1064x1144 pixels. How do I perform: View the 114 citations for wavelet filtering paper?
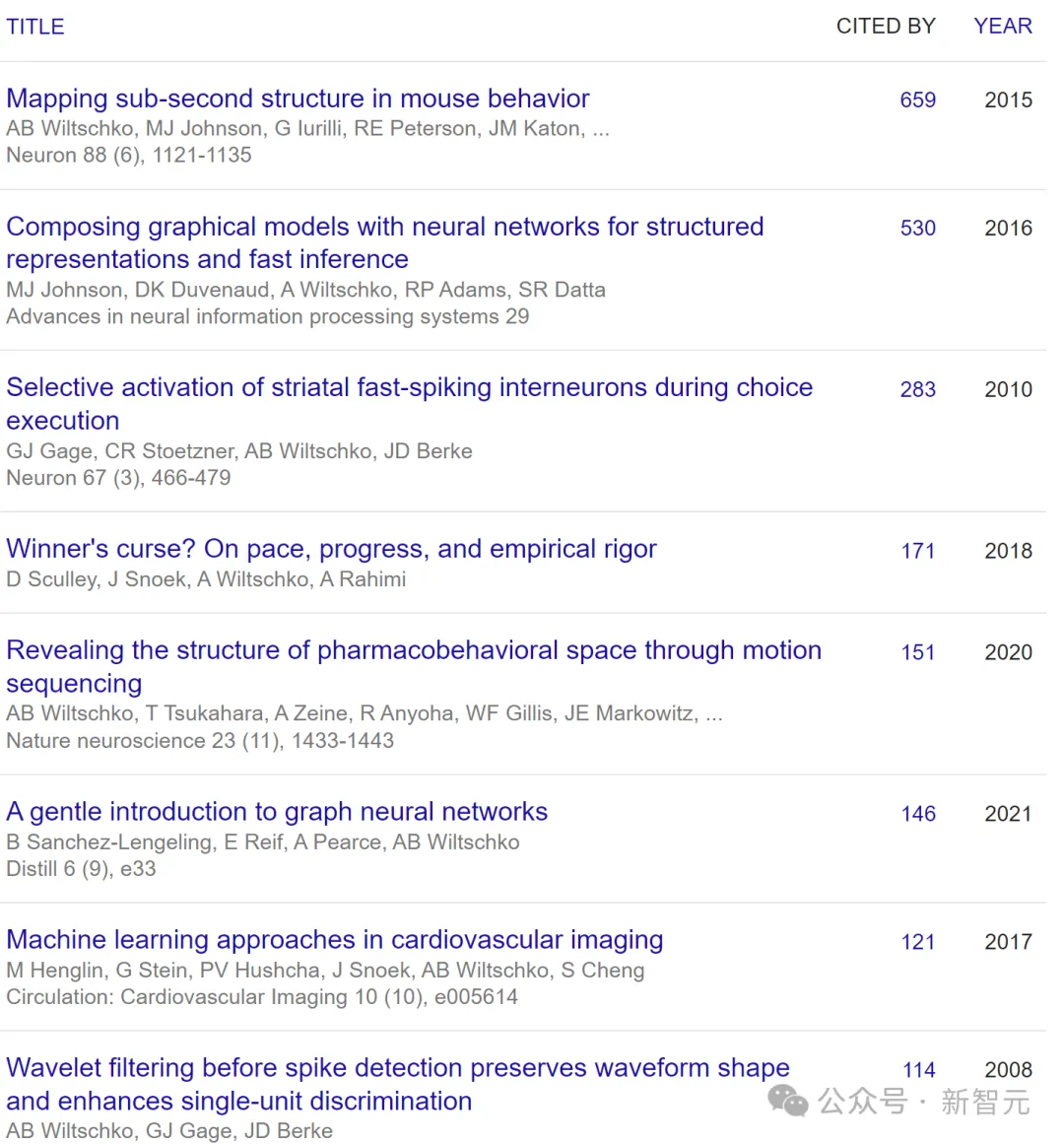point(918,1070)
